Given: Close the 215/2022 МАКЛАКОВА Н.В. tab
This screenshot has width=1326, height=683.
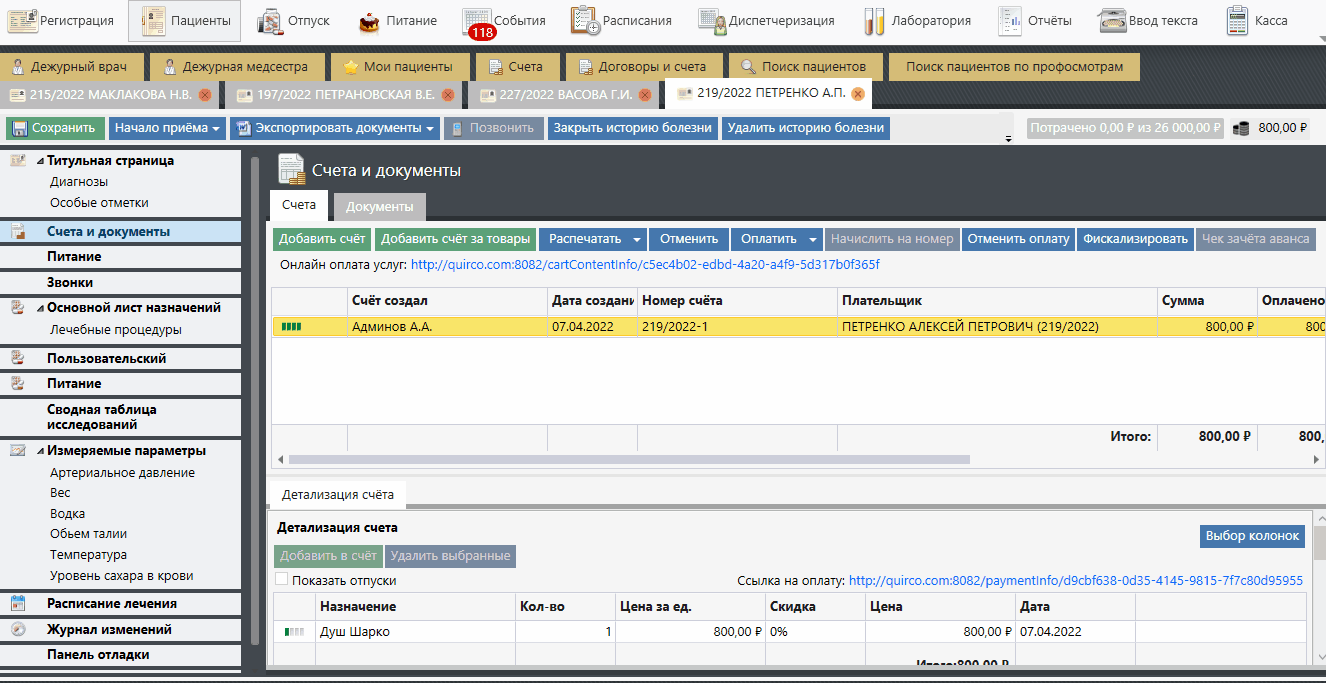Looking at the screenshot, I should (205, 95).
